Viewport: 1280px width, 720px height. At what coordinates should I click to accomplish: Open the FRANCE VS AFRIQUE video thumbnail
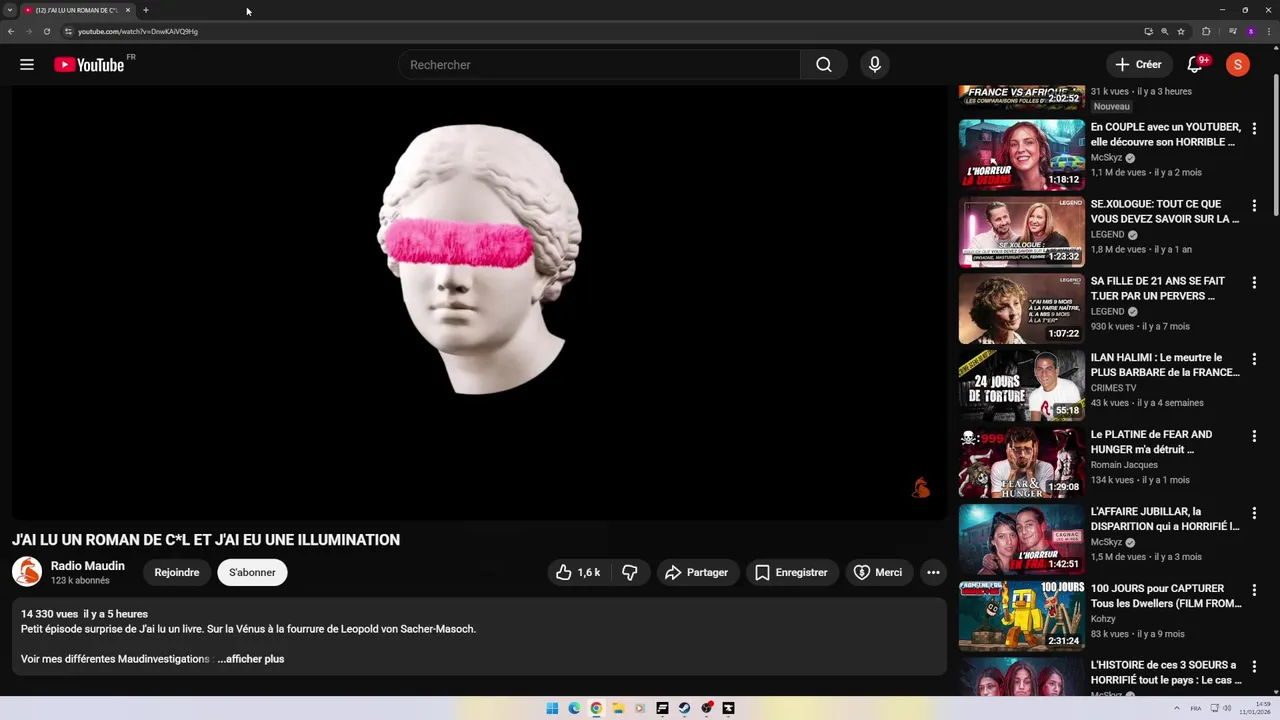[x=1021, y=97]
